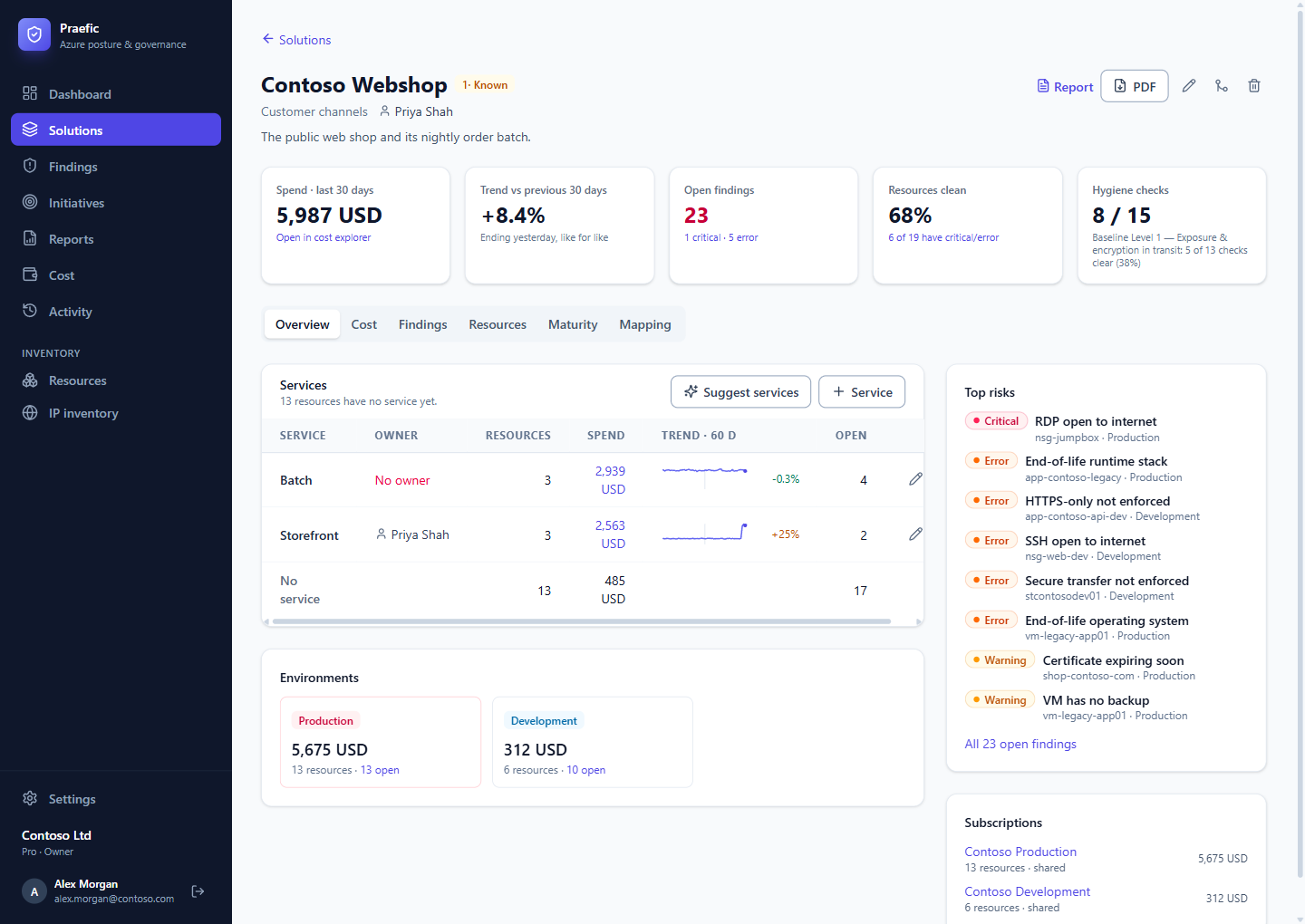1305x924 pixels.
Task: Open Dashboard from the sidebar
Action: click(x=116, y=93)
